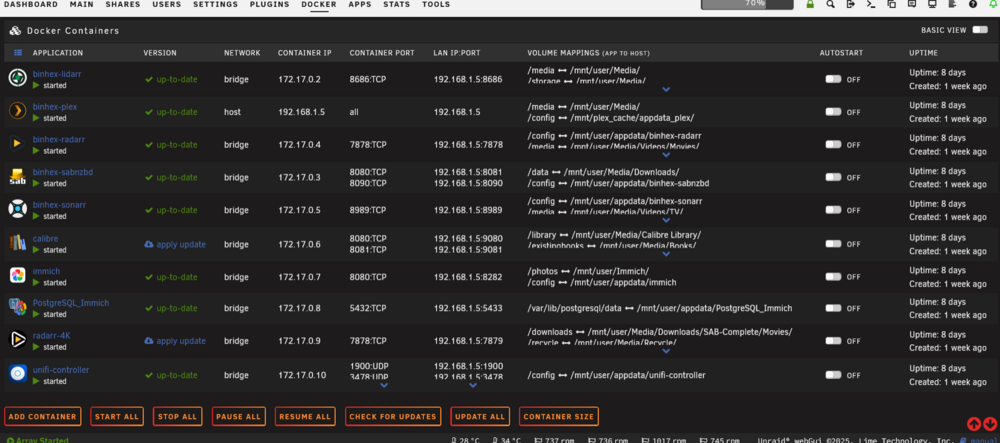Click the Check For Updates button
Screen dimensions: 1000x443
point(393,416)
